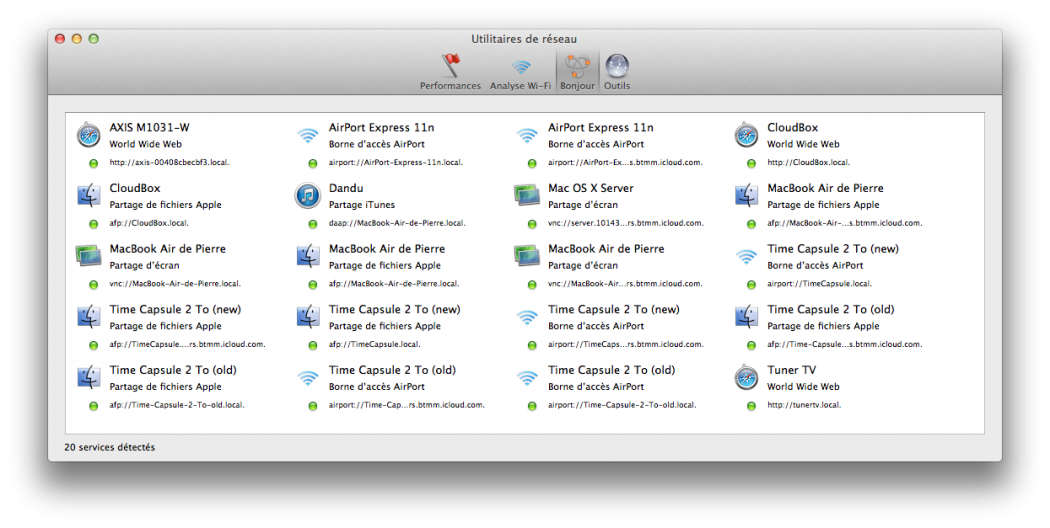Viewport: 1050px width, 528px height.
Task: Select the Bonjour toolbar tab
Action: click(577, 72)
